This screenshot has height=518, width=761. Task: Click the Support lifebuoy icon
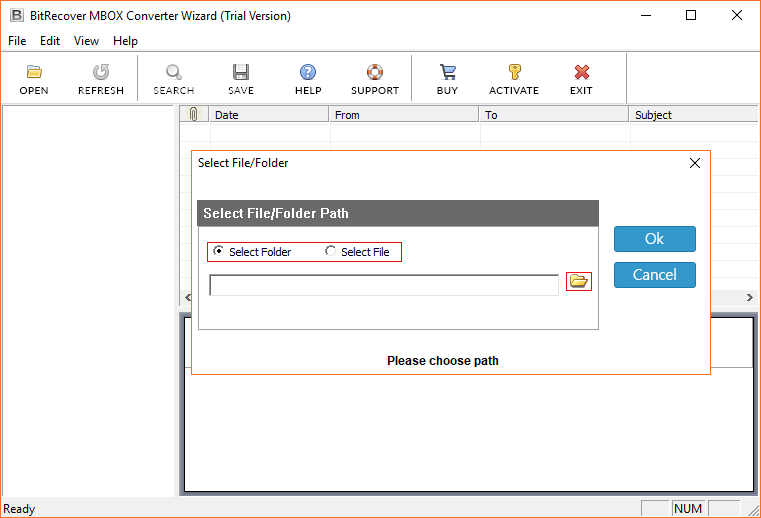[x=374, y=72]
